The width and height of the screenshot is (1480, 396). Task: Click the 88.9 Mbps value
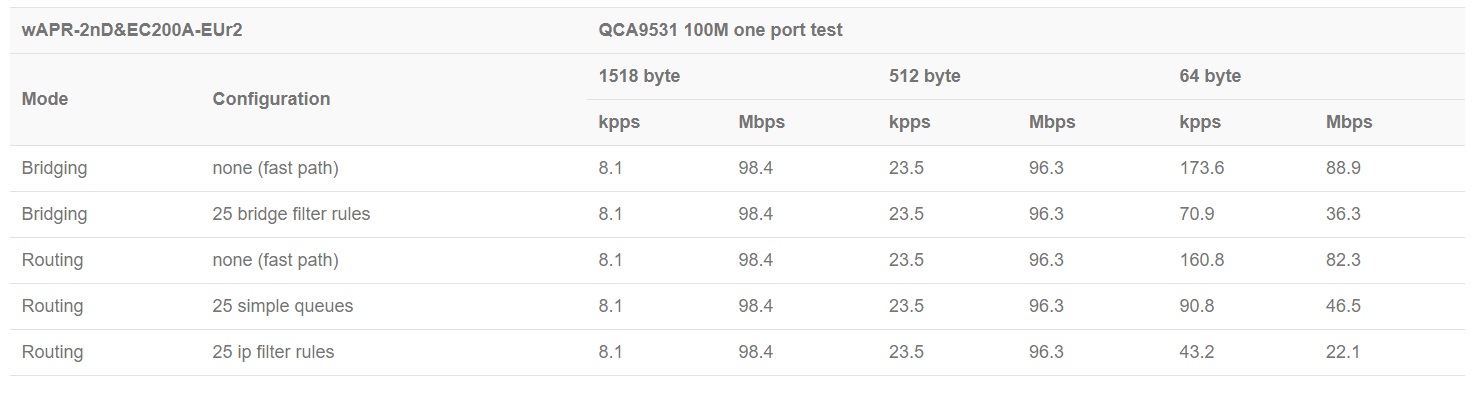coord(1343,168)
